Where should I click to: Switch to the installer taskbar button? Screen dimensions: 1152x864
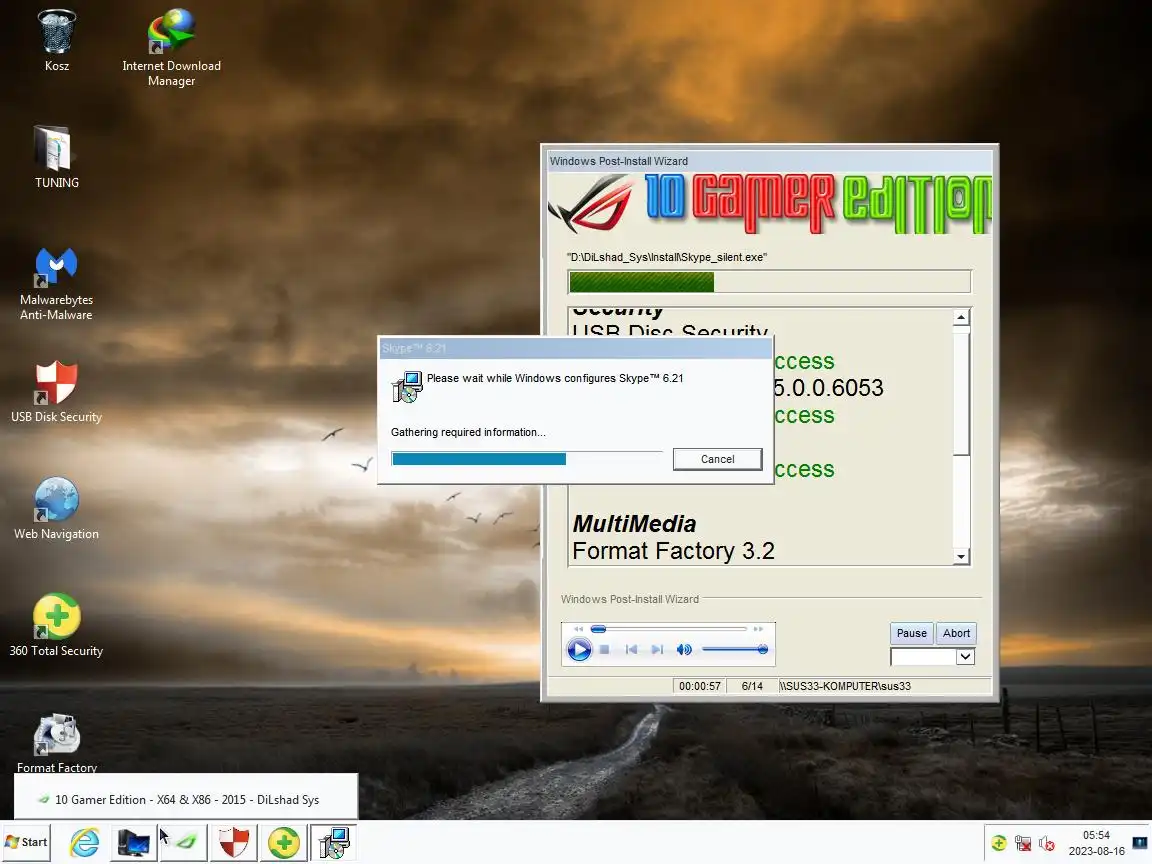(x=334, y=842)
